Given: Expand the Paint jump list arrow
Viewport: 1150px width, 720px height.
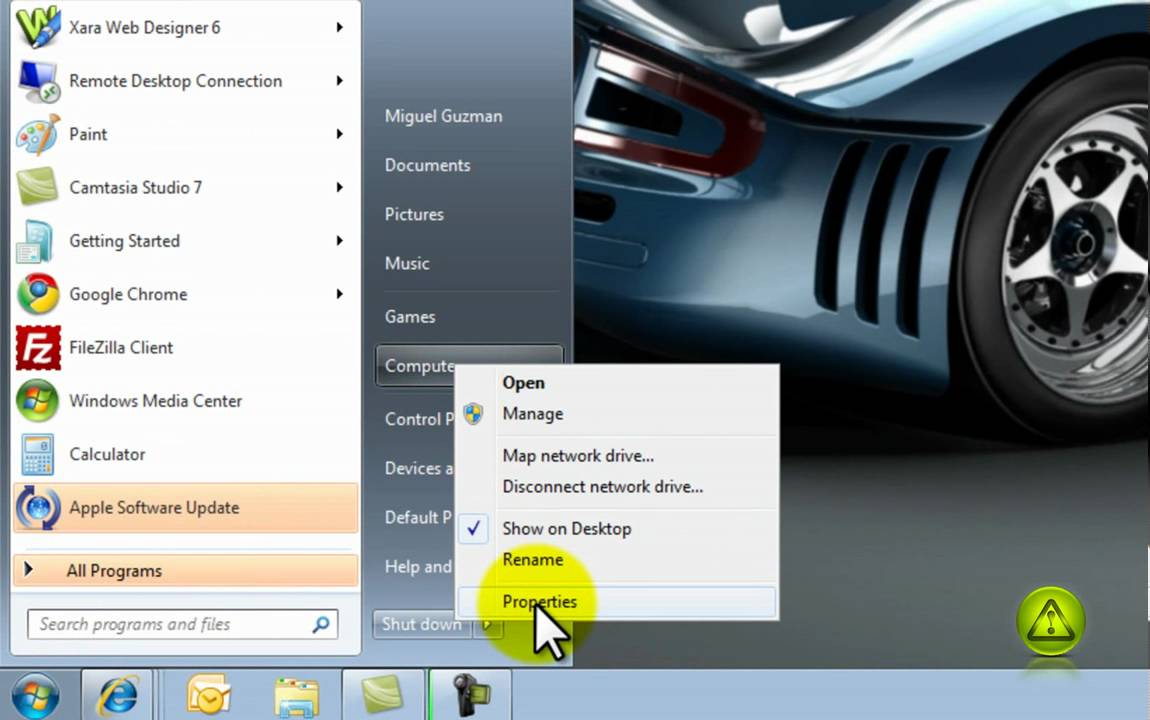Looking at the screenshot, I should point(340,134).
